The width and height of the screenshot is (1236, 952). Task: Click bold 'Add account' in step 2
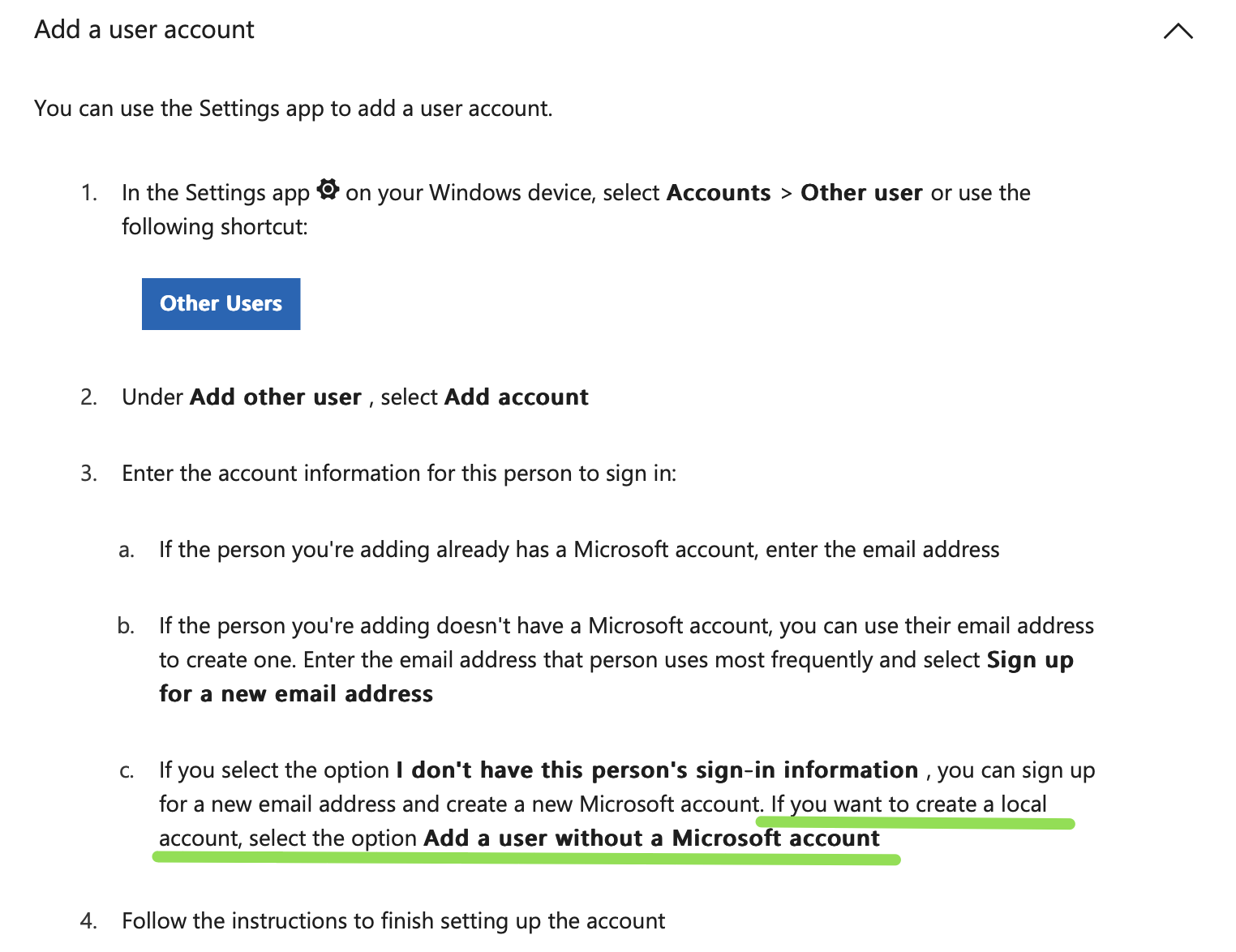tap(517, 397)
